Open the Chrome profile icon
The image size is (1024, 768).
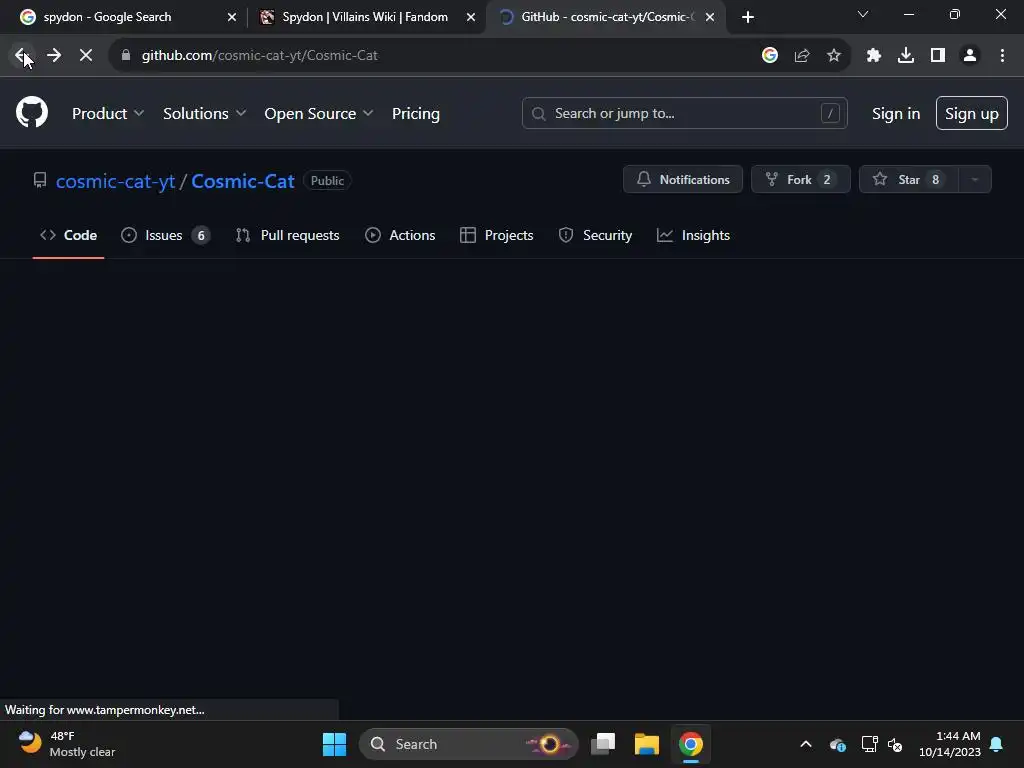tap(970, 55)
